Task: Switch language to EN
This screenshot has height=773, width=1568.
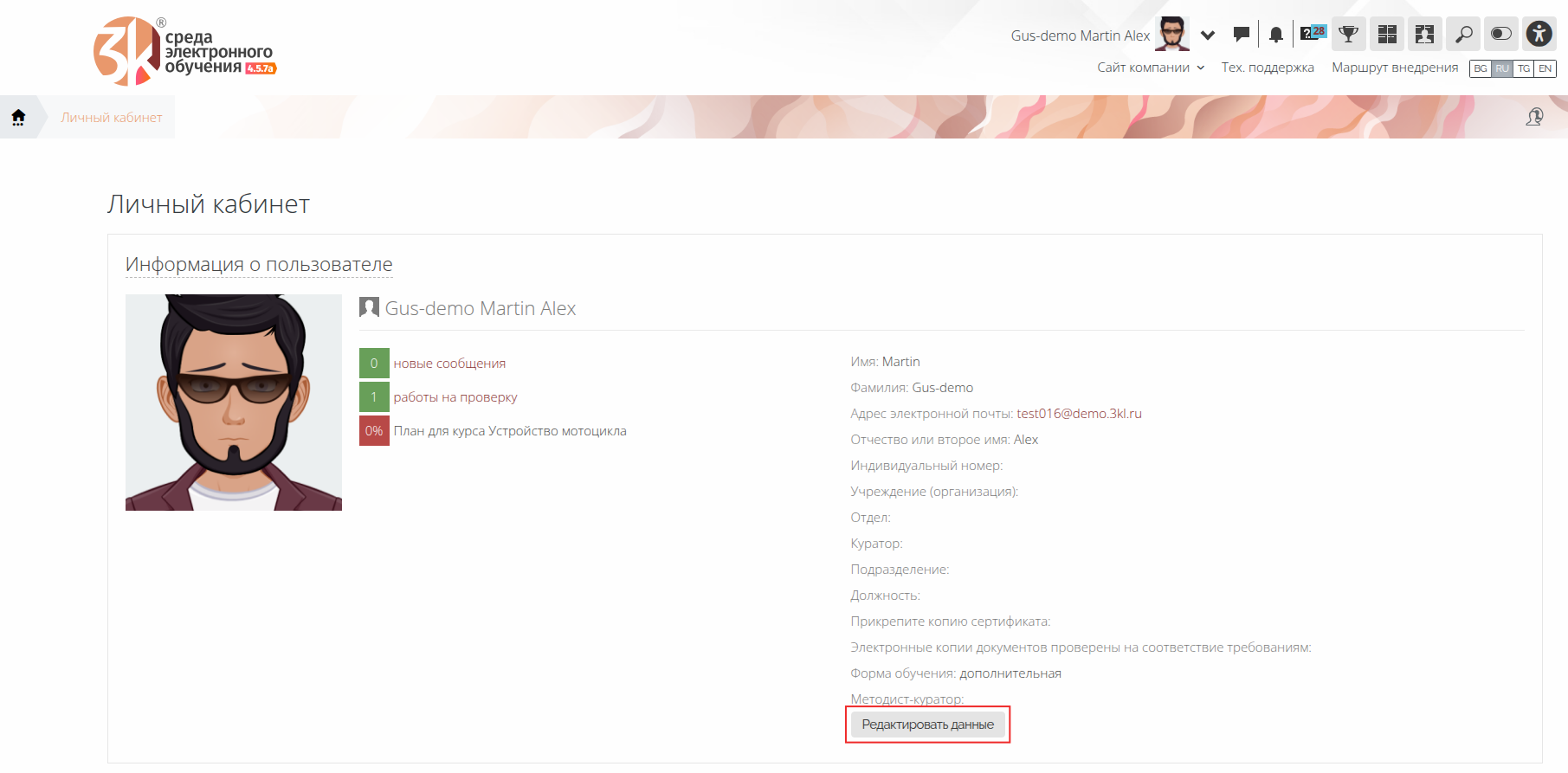Action: tap(1545, 68)
